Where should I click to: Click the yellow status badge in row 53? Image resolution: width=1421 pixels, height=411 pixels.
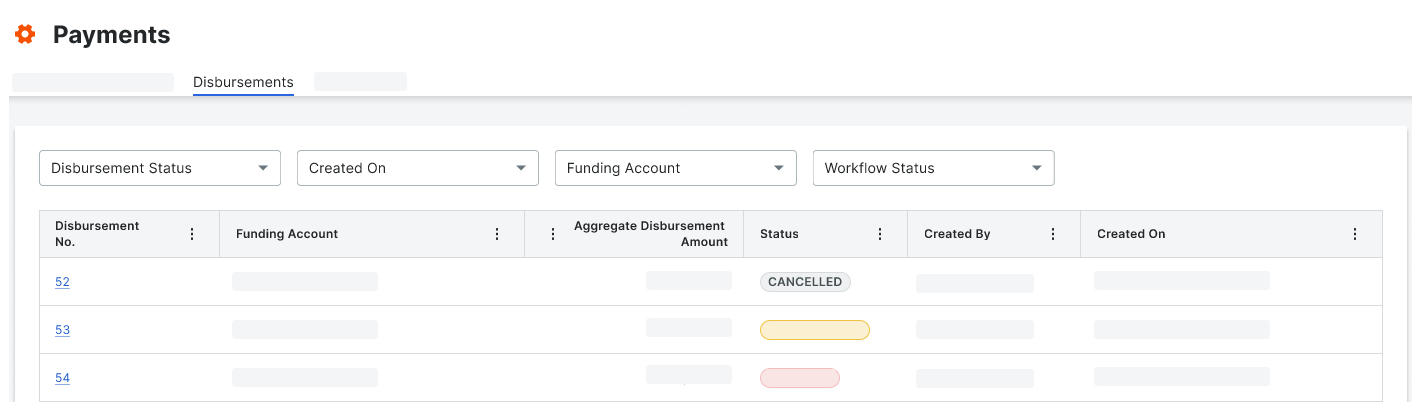pyautogui.click(x=815, y=330)
